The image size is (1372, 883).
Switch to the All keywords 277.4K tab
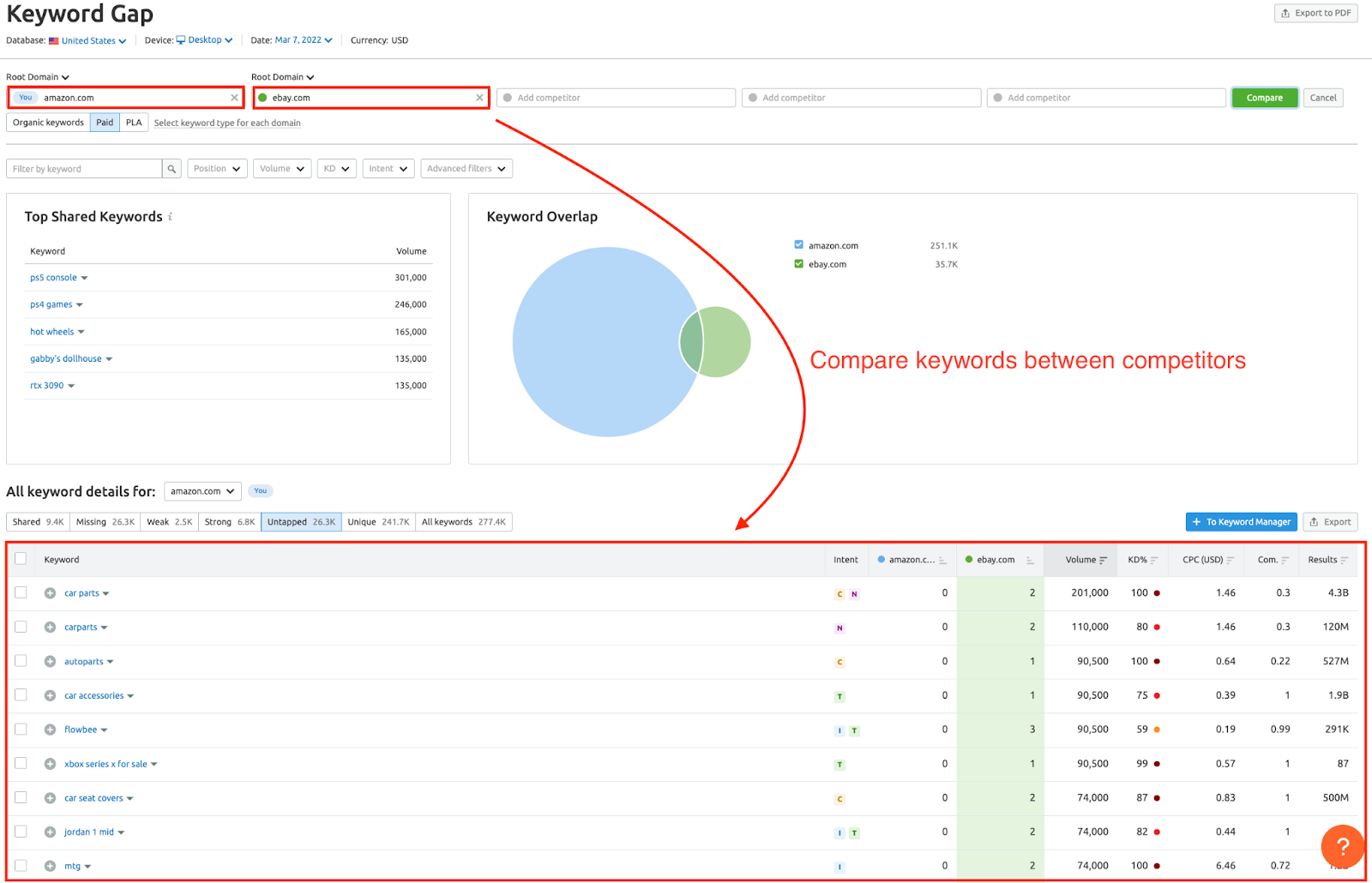pyautogui.click(x=464, y=522)
